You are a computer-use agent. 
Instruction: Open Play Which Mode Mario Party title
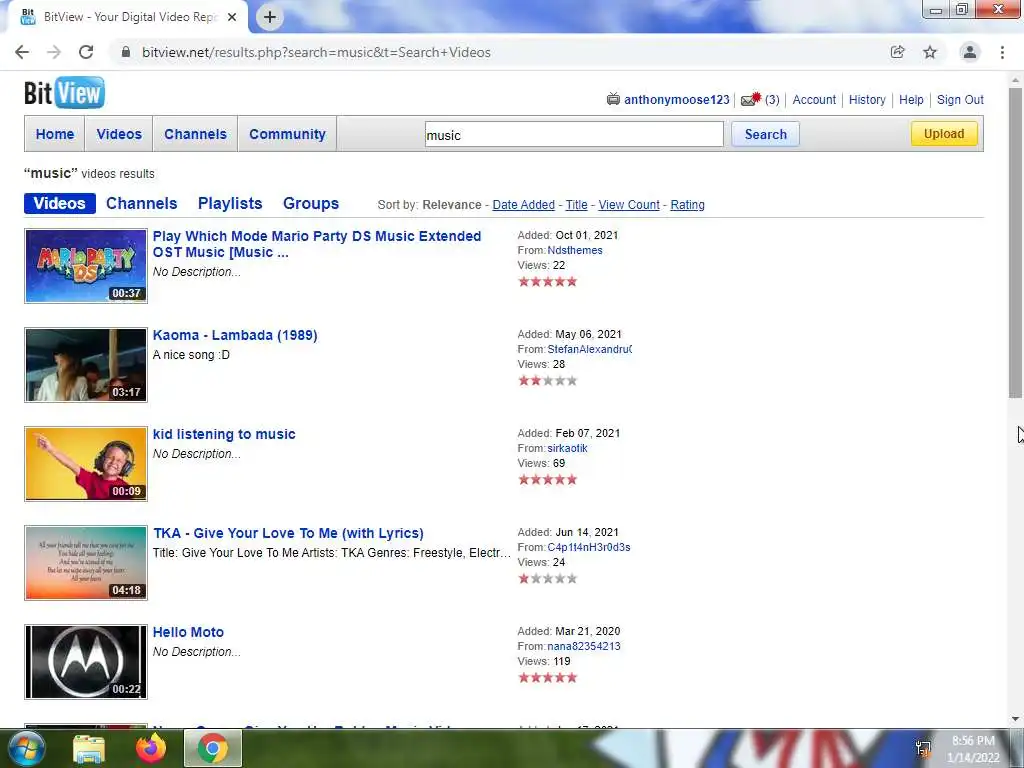[x=317, y=244]
